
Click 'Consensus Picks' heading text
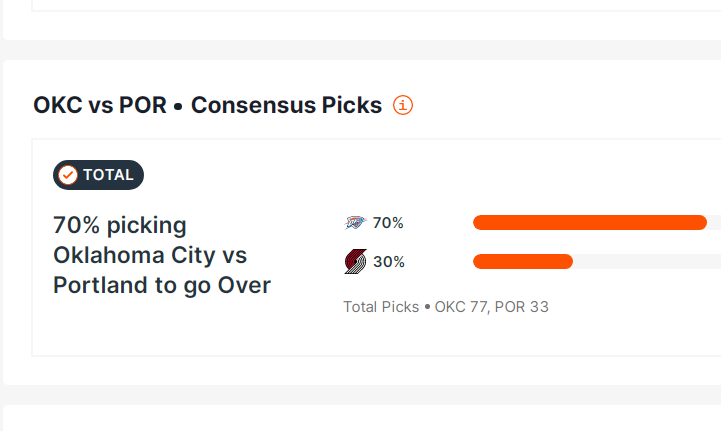pyautogui.click(x=286, y=105)
